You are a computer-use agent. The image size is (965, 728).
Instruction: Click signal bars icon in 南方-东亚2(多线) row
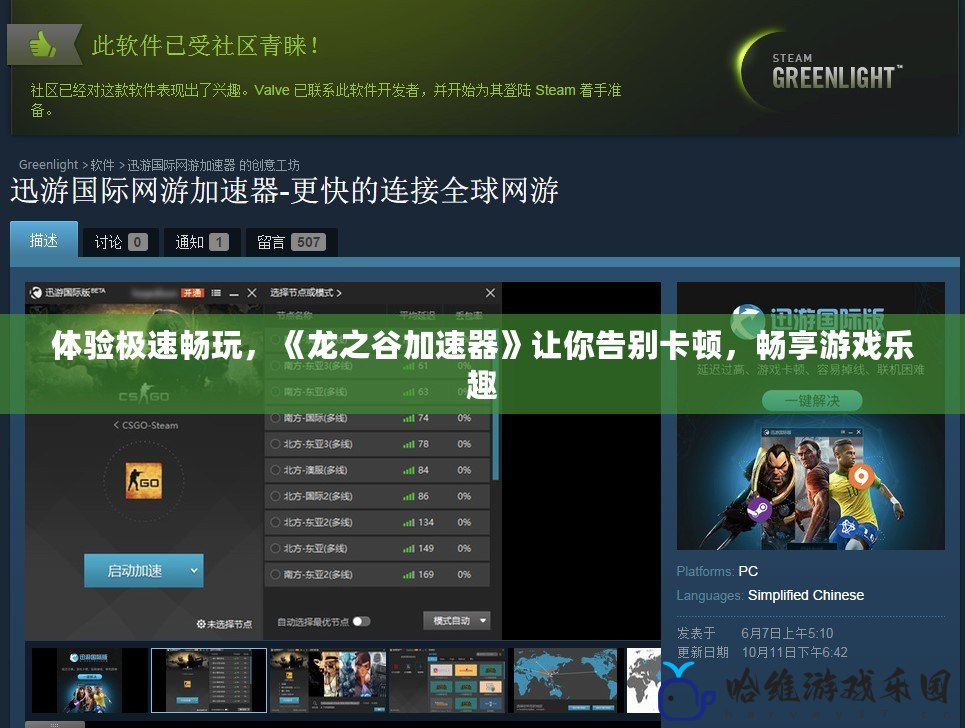click(x=408, y=575)
